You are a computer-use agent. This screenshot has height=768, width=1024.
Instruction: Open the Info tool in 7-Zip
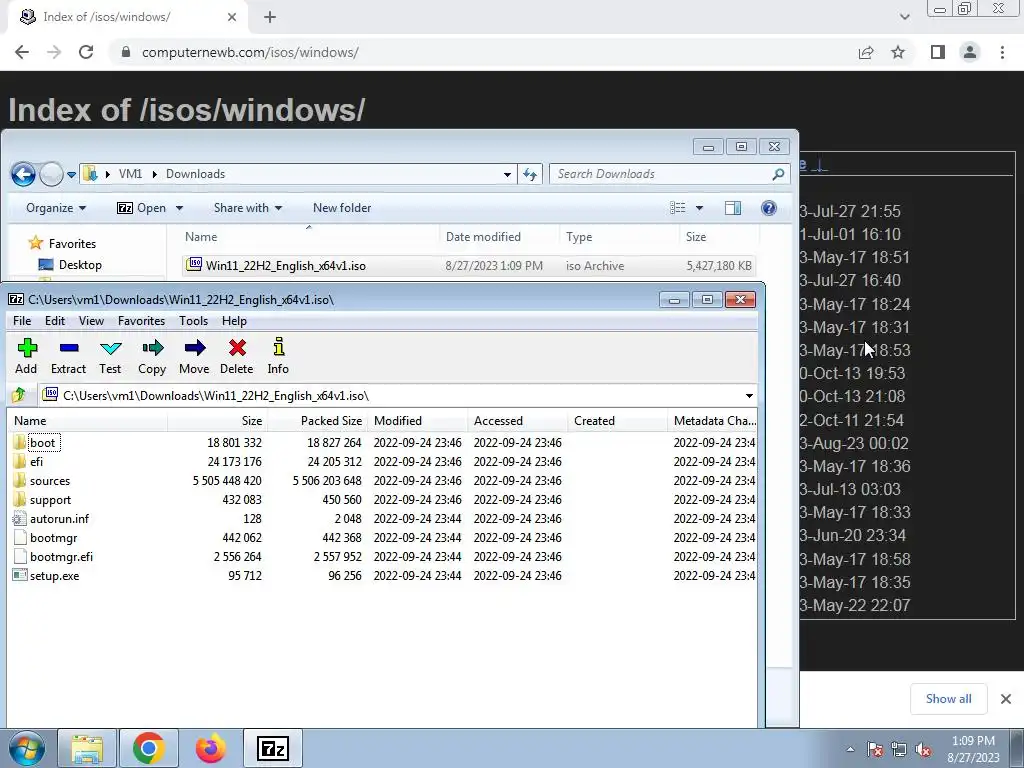(278, 357)
